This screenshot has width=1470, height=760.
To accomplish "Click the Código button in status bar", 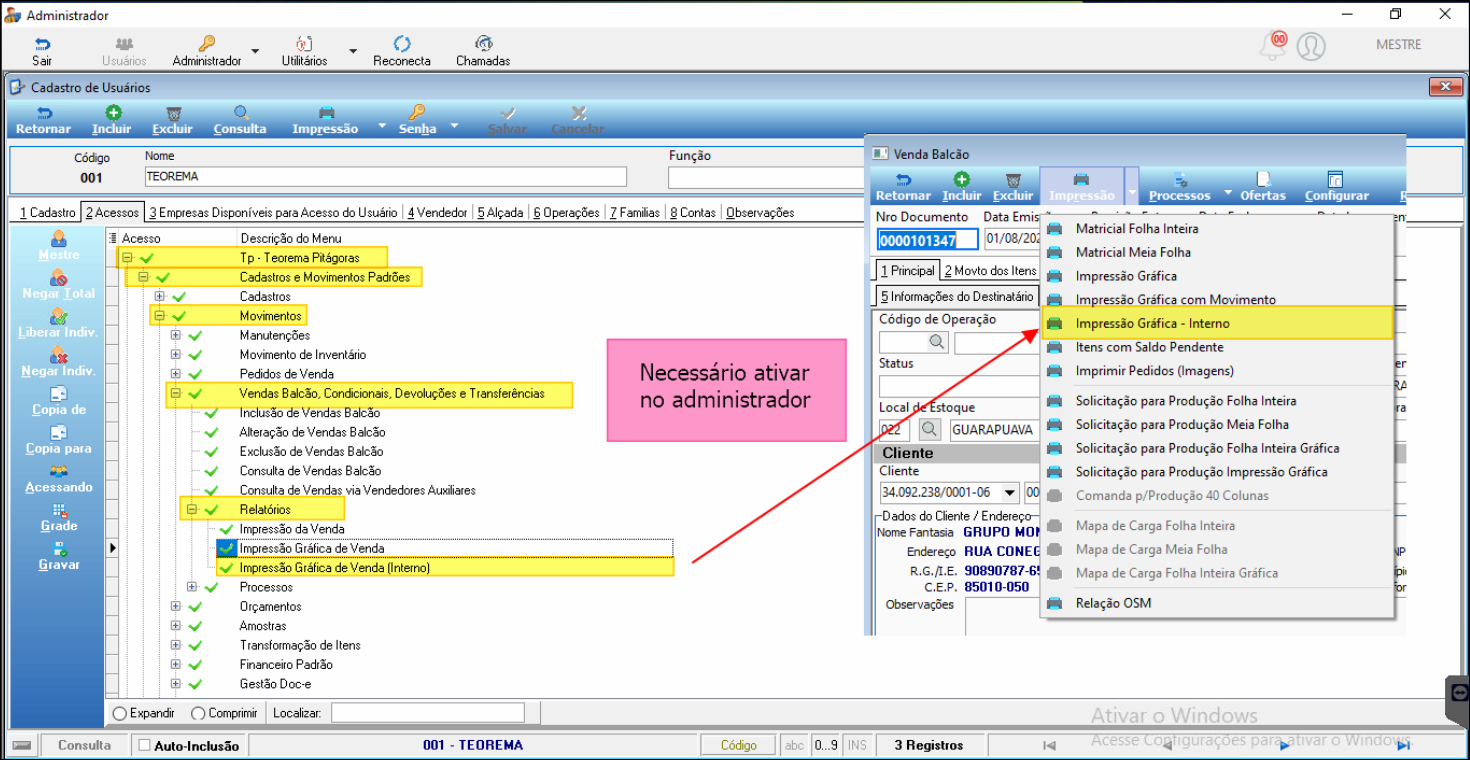I will click(738, 745).
